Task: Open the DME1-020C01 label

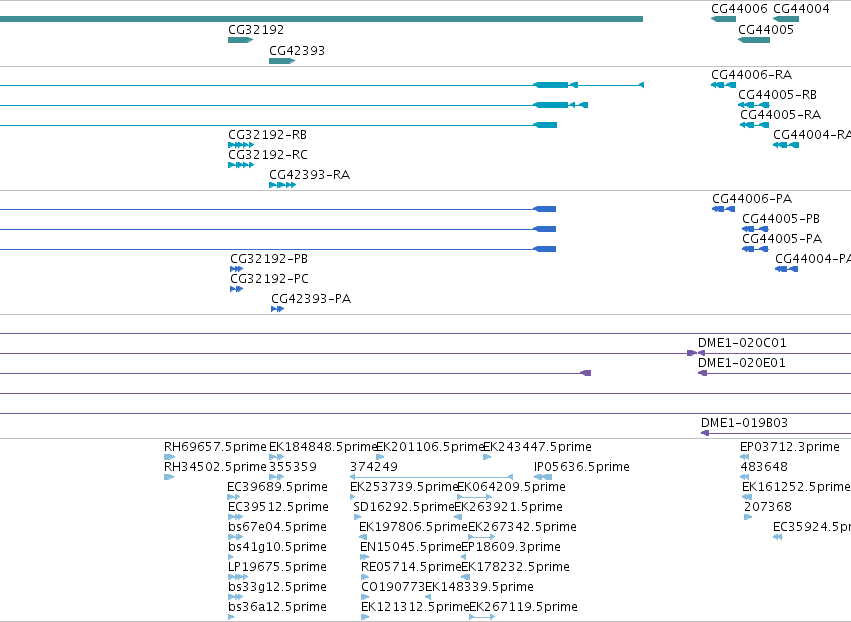Action: click(742, 342)
